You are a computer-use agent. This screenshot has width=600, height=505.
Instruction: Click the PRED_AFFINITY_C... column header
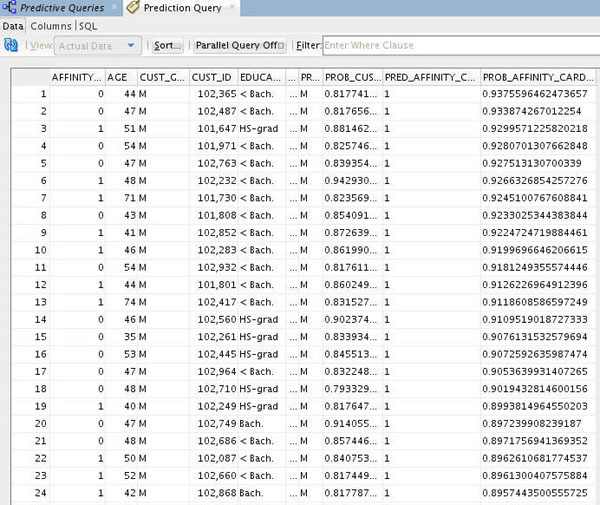point(431,77)
